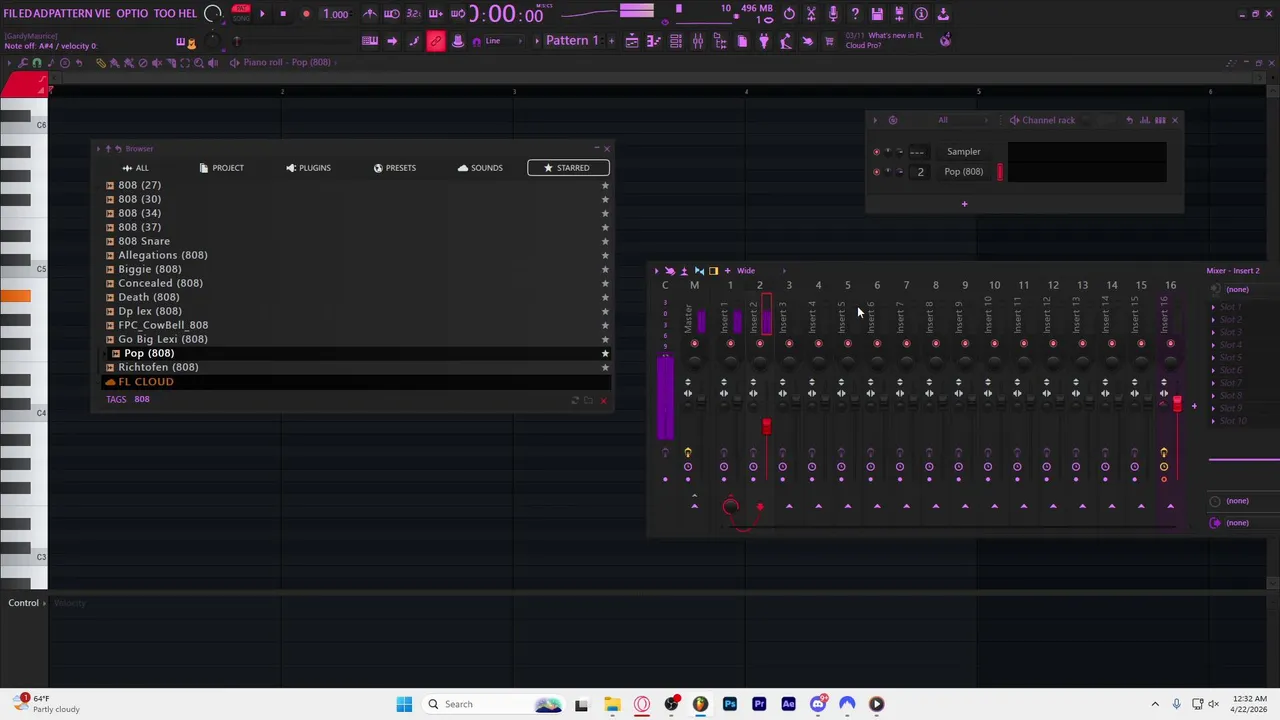Click the shopping cart content store icon
The height and width of the screenshot is (720, 1280).
(829, 41)
